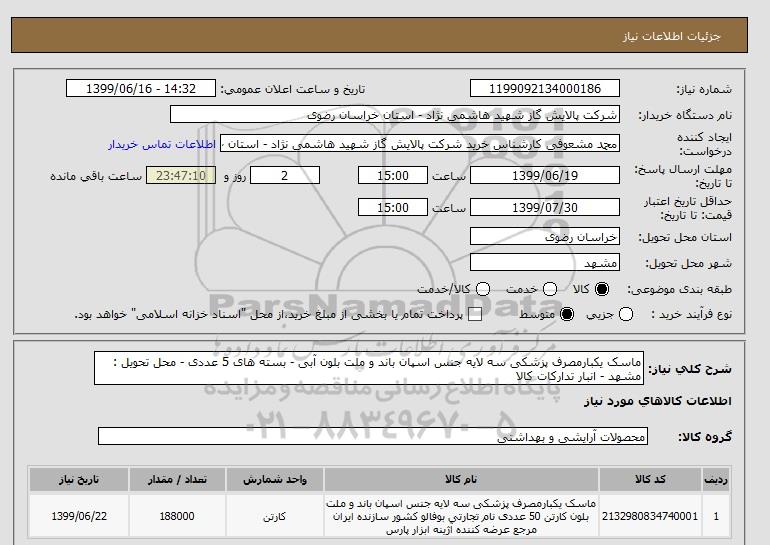The width and height of the screenshot is (770, 545).
Task: Click the response deadline hour field 15:00
Action: pos(393,175)
